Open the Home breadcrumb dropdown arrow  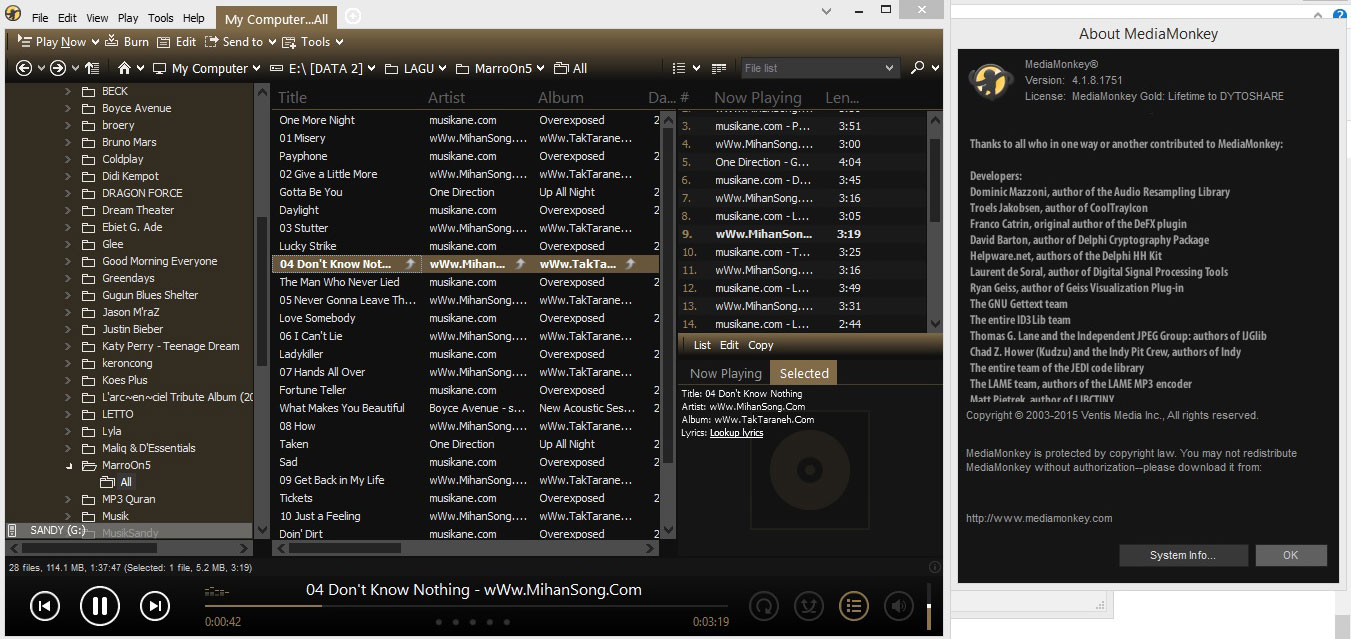coord(141,69)
